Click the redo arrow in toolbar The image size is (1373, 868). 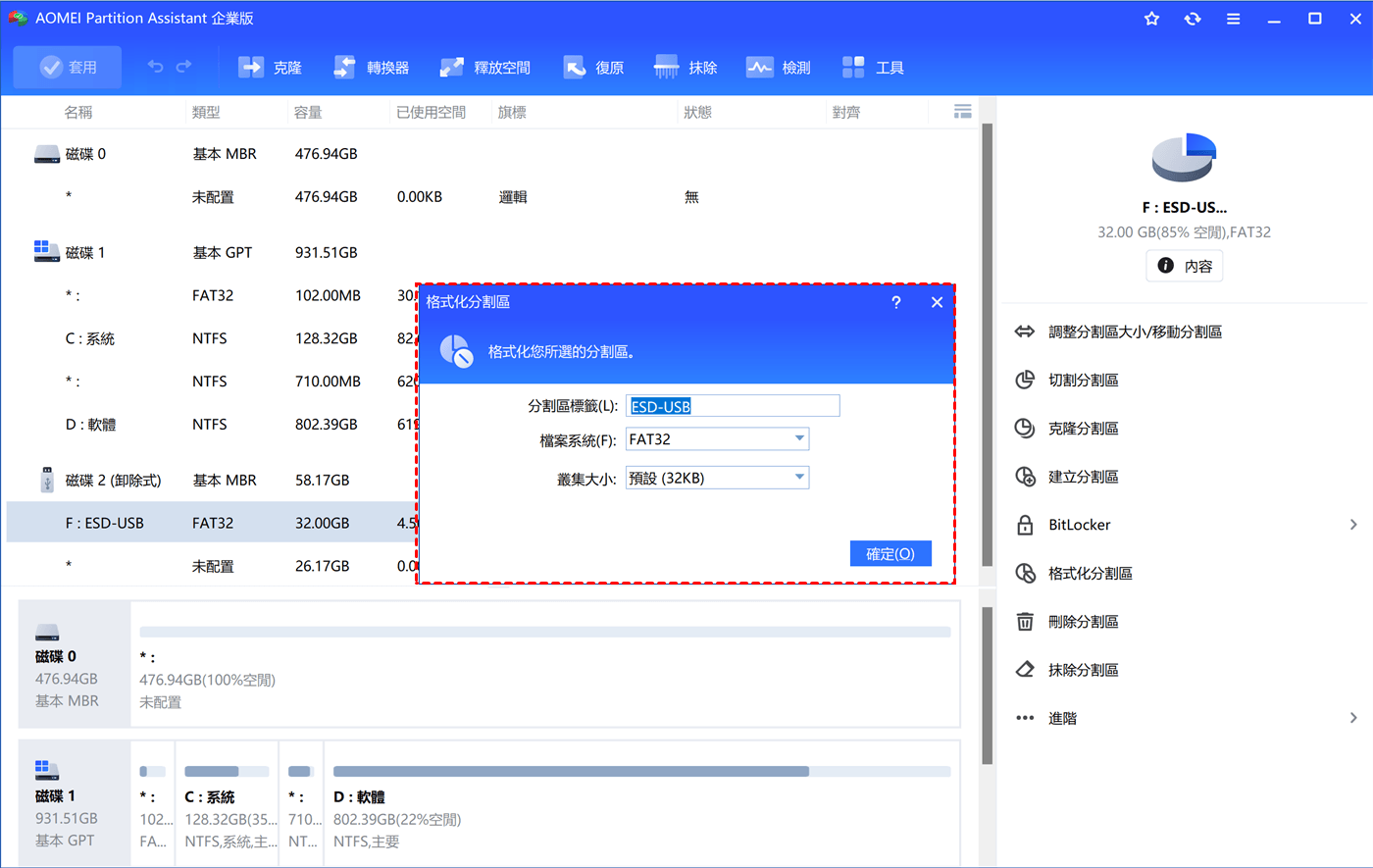click(x=183, y=67)
